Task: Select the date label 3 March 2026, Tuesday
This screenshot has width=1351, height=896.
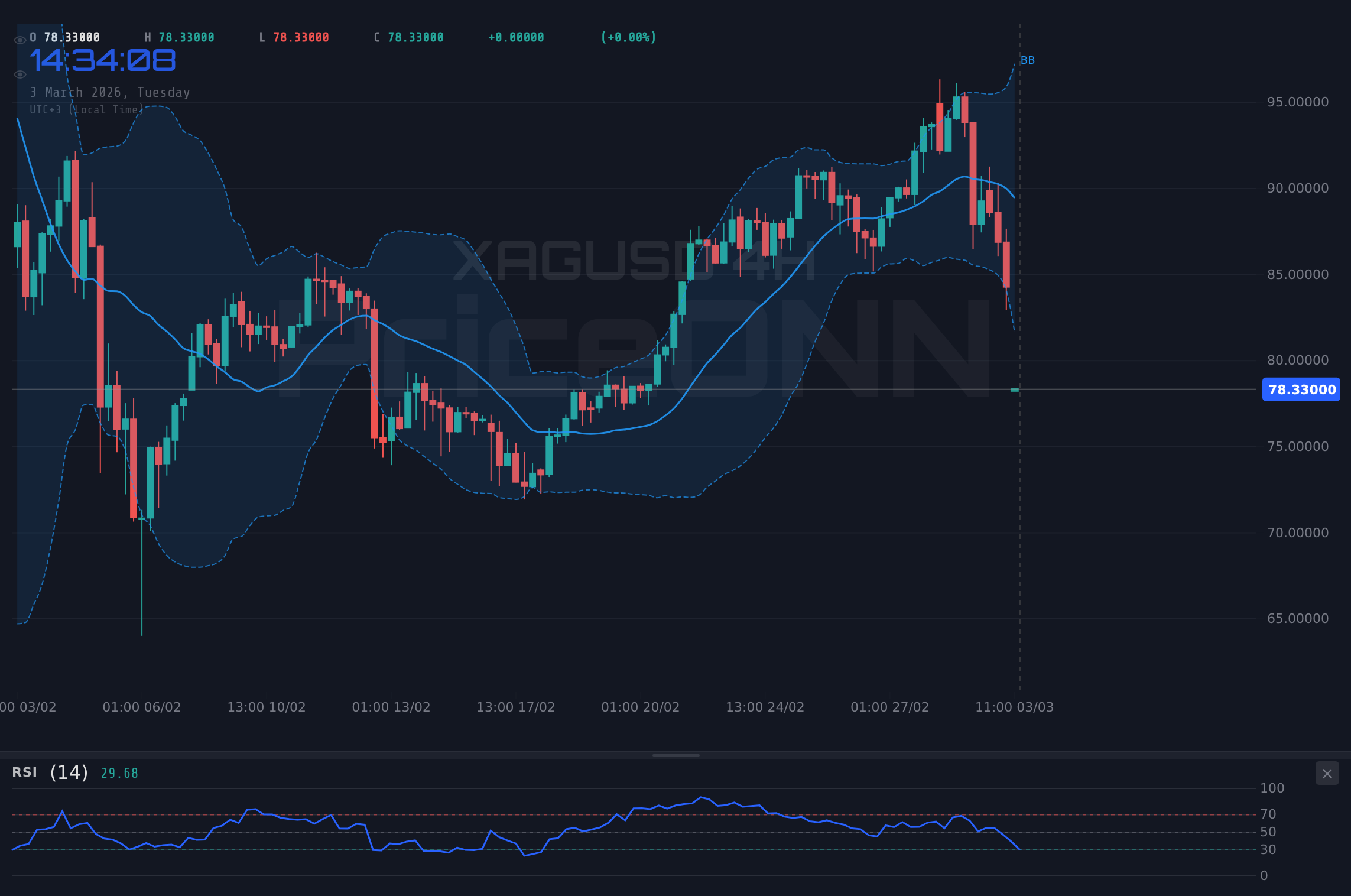Action: pos(110,92)
